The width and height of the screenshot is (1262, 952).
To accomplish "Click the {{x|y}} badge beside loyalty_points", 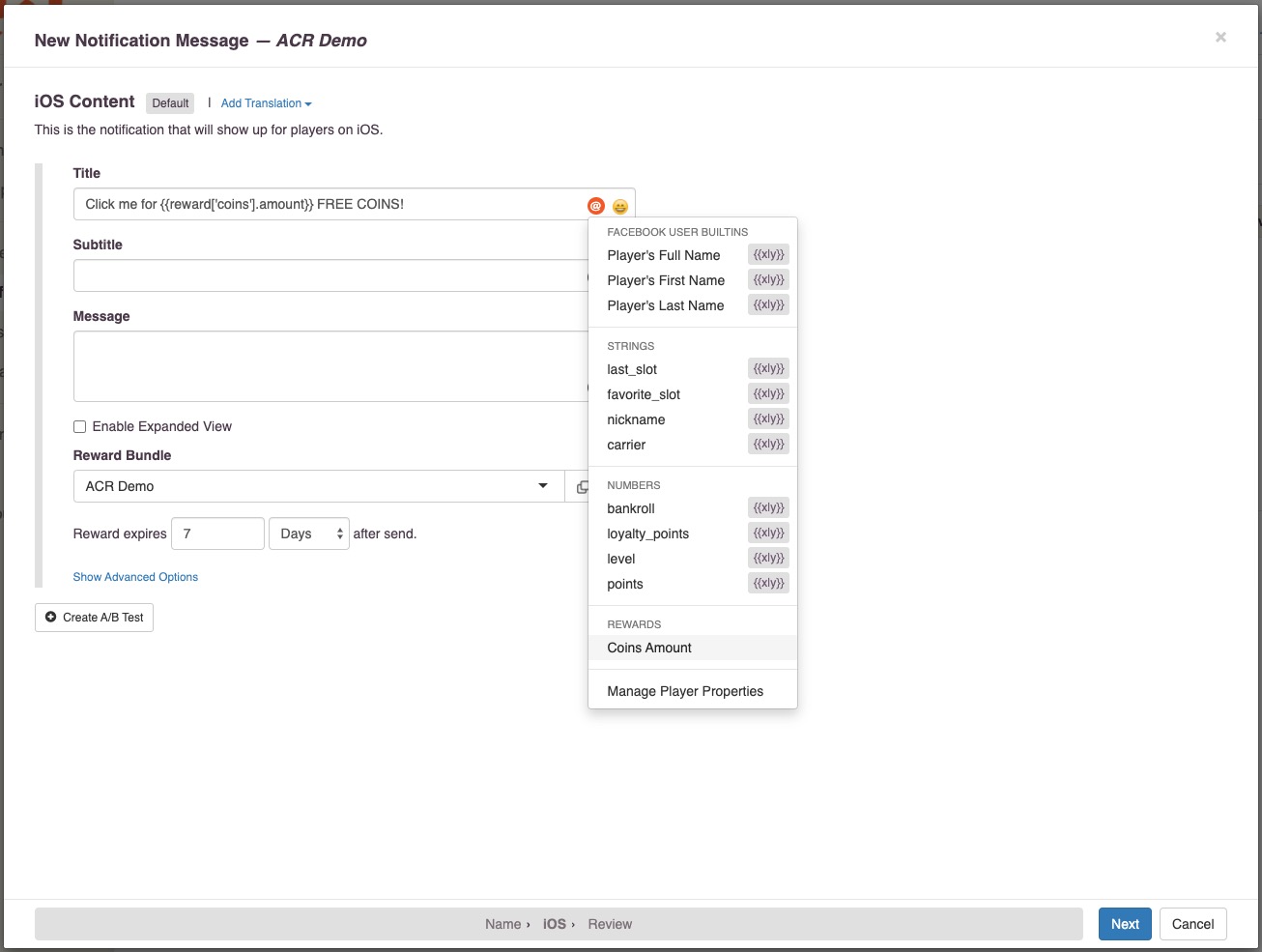I will [768, 534].
